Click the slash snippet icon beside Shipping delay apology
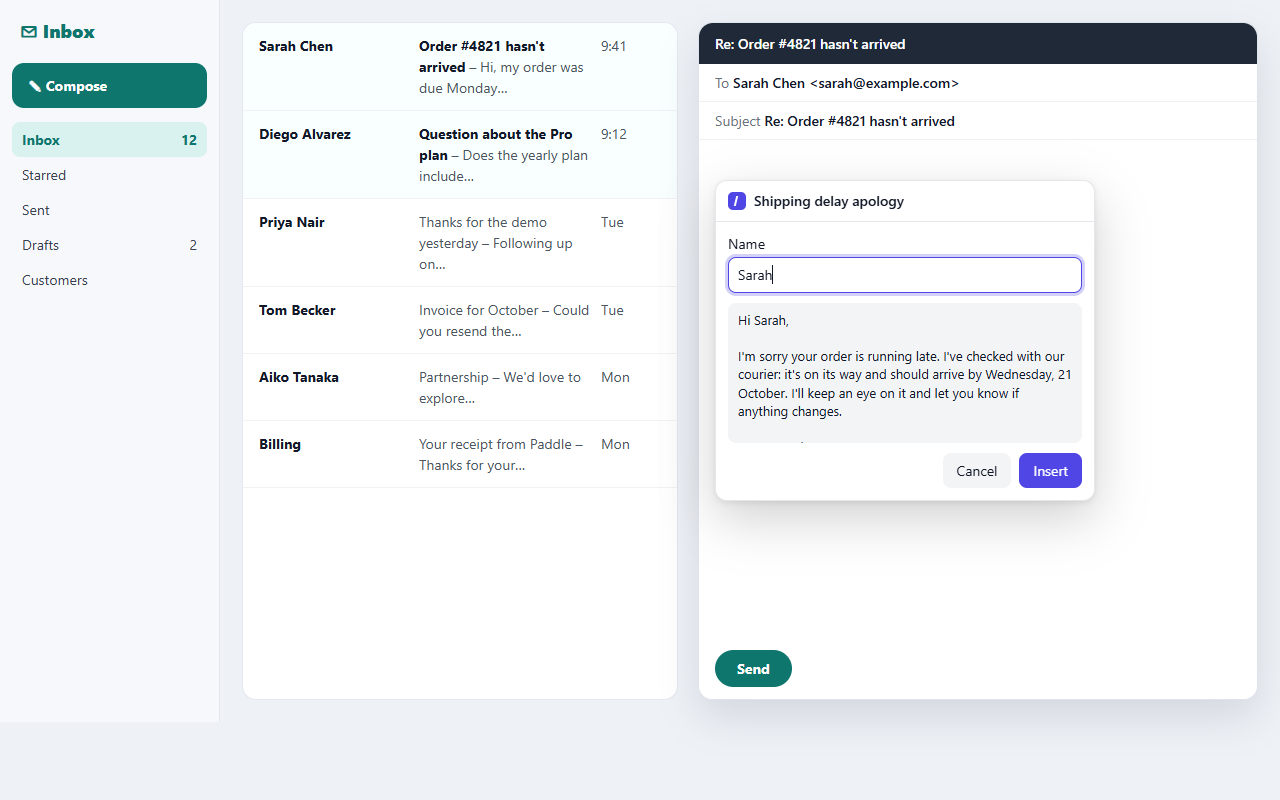The width and height of the screenshot is (1280, 800). 737,201
